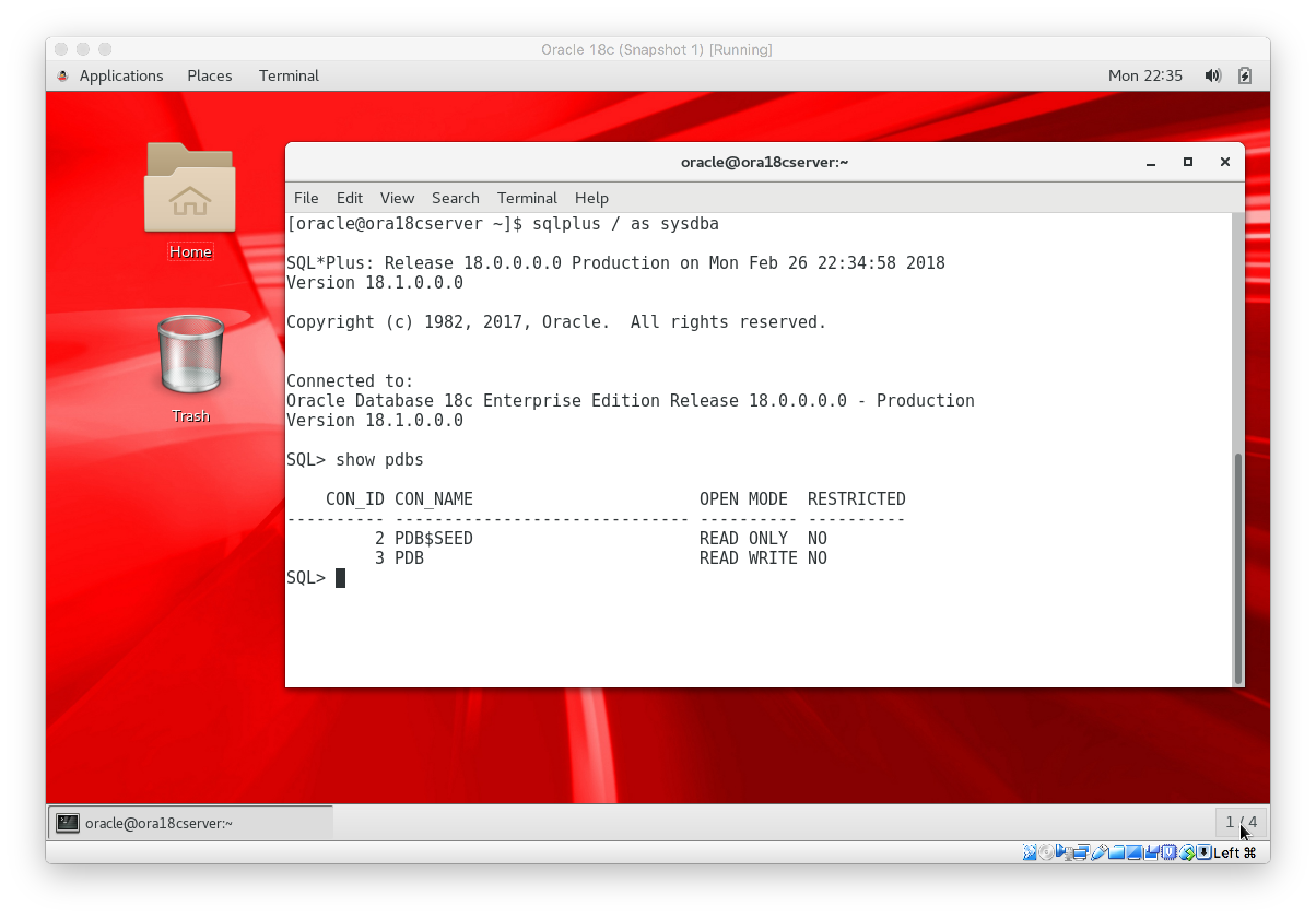Open the Terminal app menu in top panel
Screen dimensions: 1316x918
(289, 75)
